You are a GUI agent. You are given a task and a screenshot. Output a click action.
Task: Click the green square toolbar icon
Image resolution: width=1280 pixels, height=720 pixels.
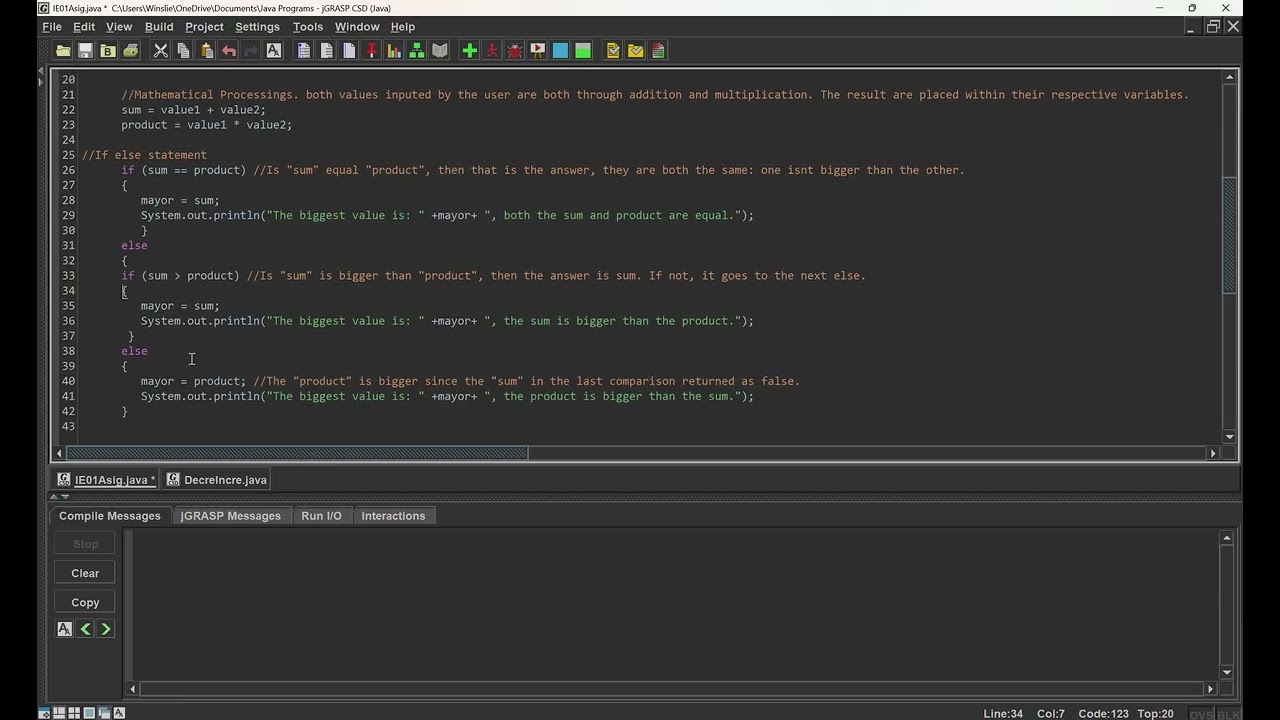[x=583, y=51]
